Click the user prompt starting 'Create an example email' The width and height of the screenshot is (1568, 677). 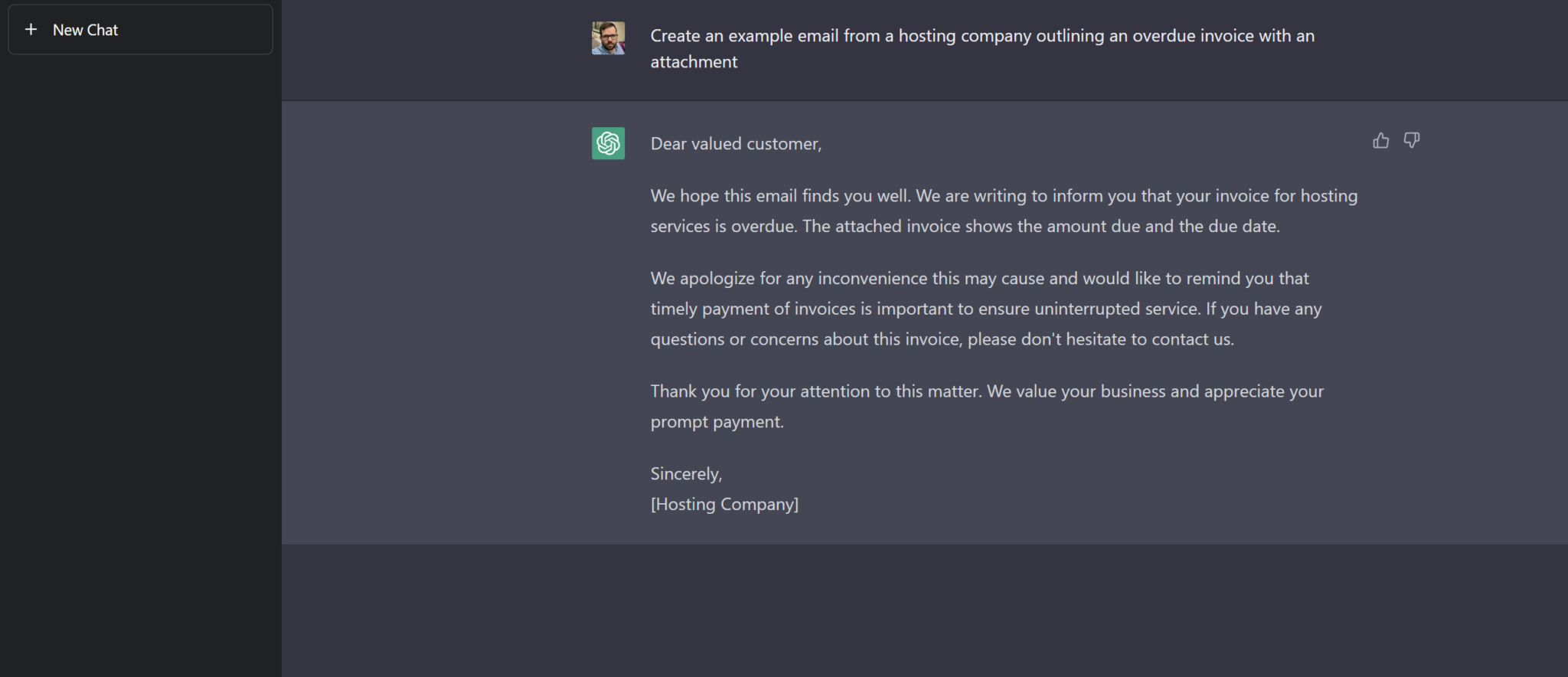click(x=982, y=36)
